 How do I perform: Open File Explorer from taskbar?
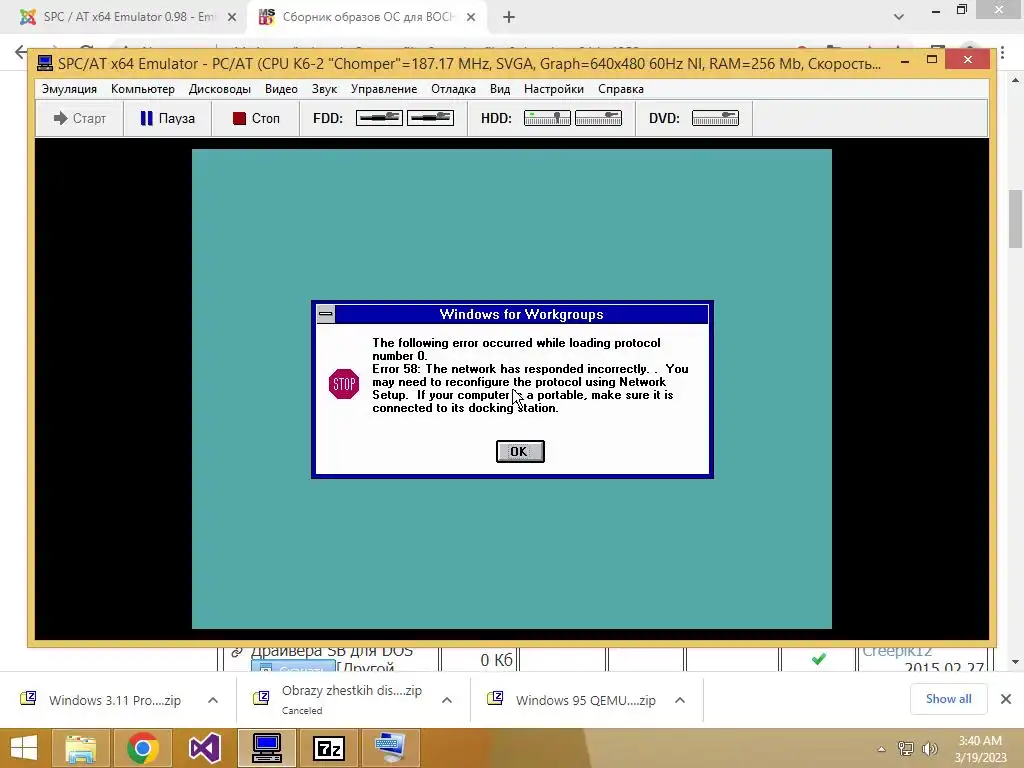pyautogui.click(x=80, y=748)
